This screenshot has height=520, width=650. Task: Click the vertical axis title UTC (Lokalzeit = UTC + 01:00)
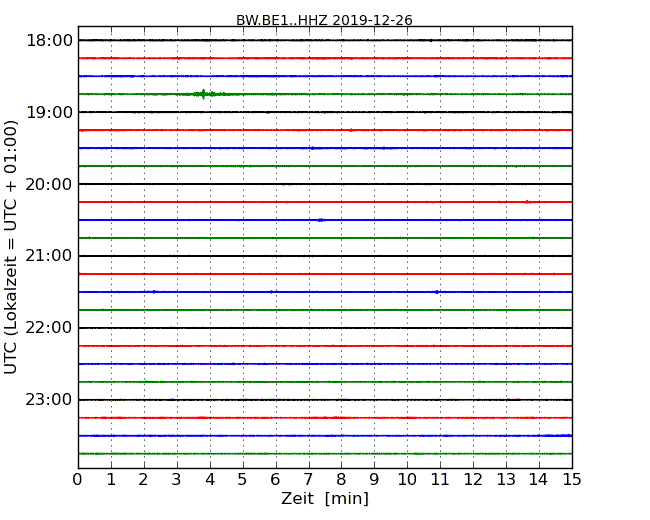11,248
